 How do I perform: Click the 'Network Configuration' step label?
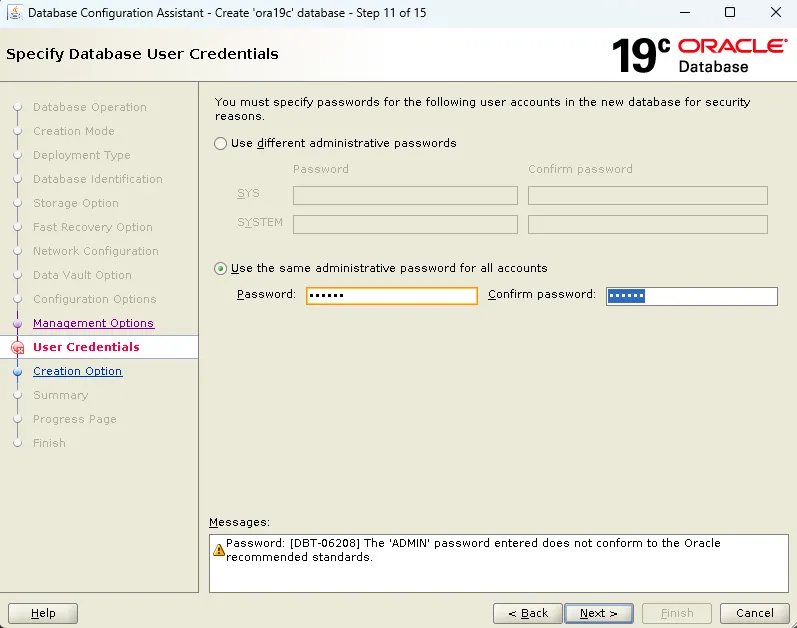[x=96, y=251]
